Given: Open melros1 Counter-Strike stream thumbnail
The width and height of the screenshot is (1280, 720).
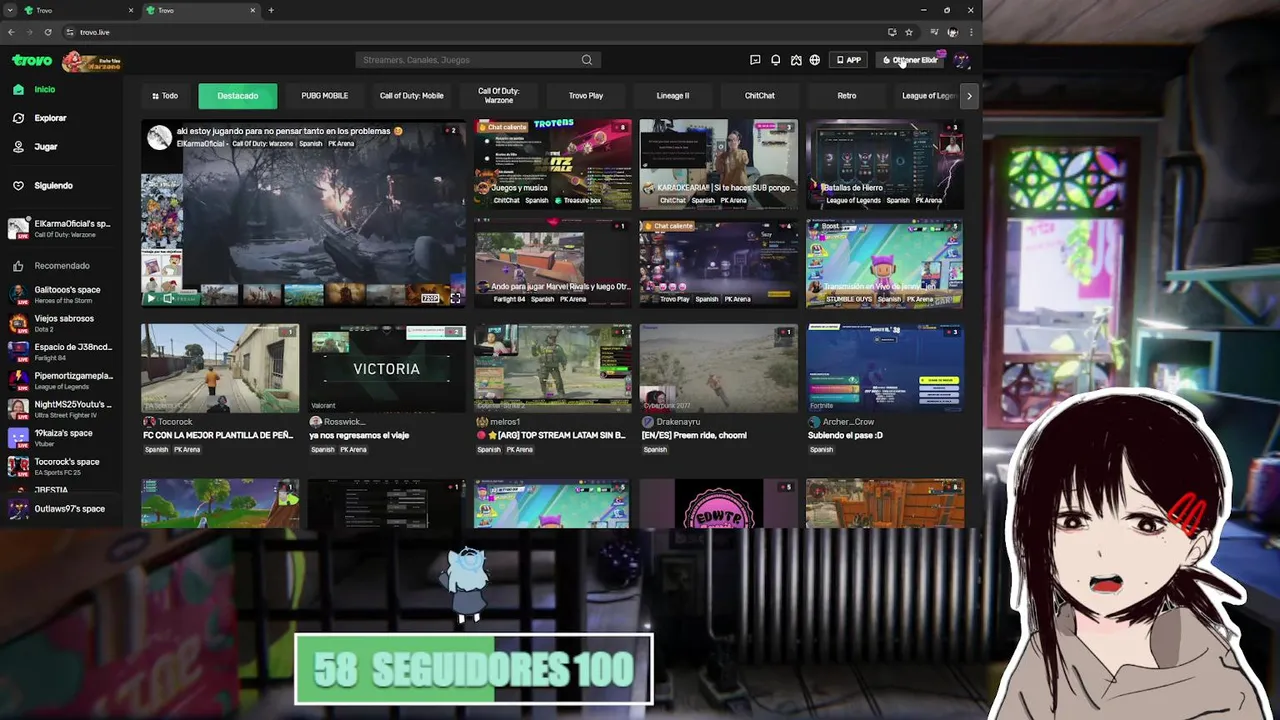Looking at the screenshot, I should pos(553,368).
